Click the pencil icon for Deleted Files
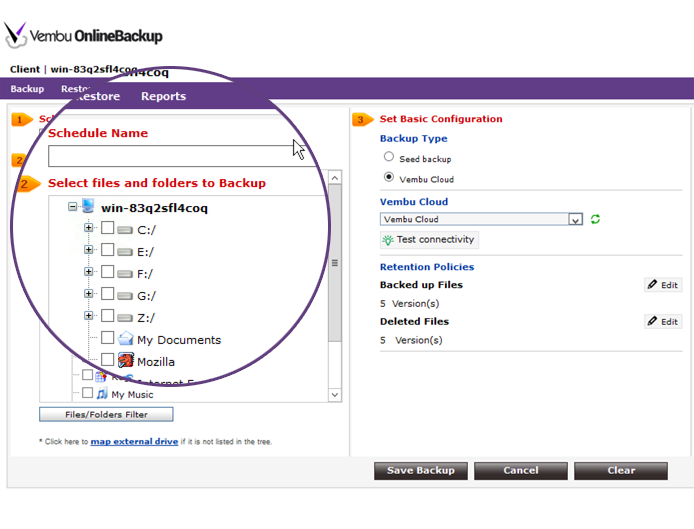 coord(652,321)
